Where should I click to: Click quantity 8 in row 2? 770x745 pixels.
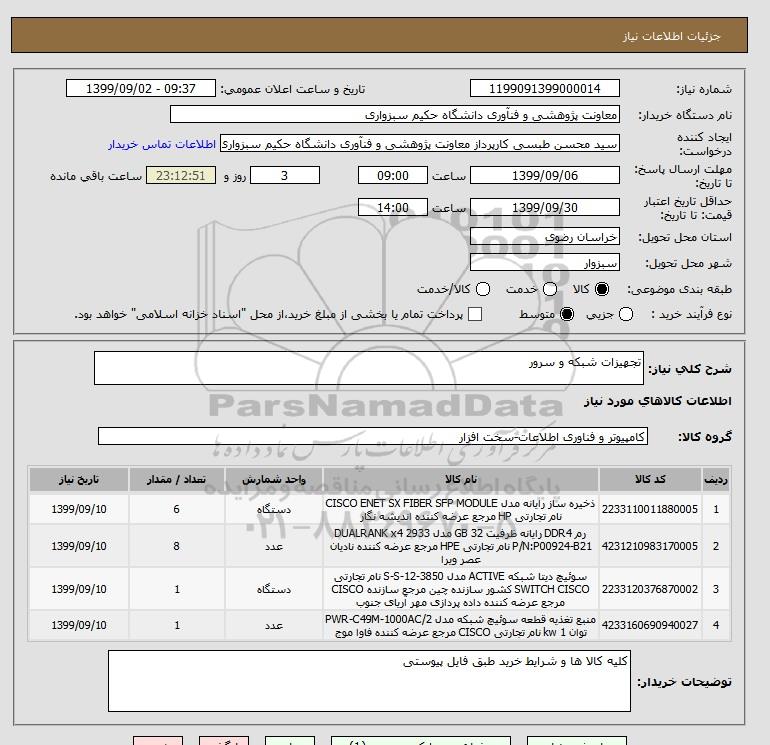[177, 547]
